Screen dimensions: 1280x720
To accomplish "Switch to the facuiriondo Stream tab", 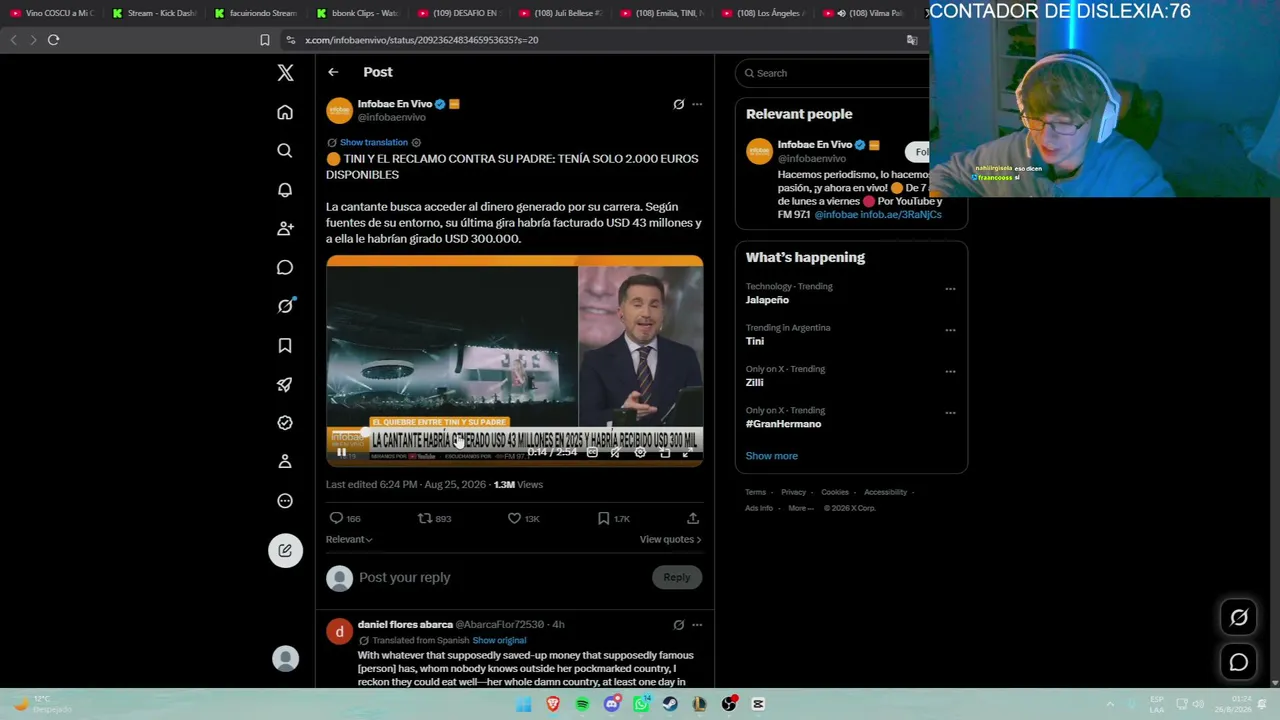I will [x=257, y=13].
